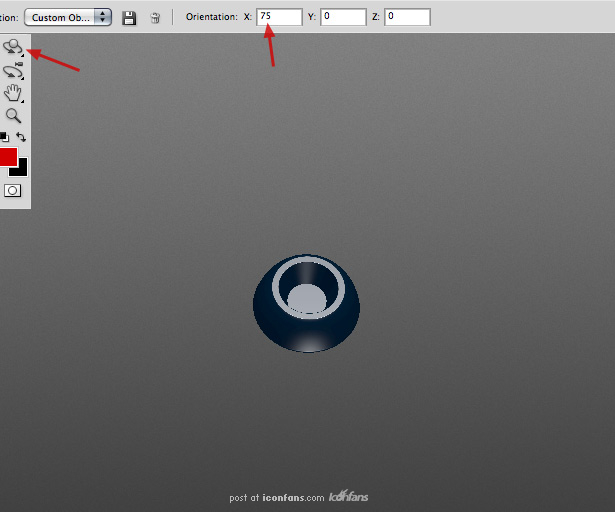Toggle Quick Mask mode
Viewport: 615px width, 512px height.
(13, 191)
